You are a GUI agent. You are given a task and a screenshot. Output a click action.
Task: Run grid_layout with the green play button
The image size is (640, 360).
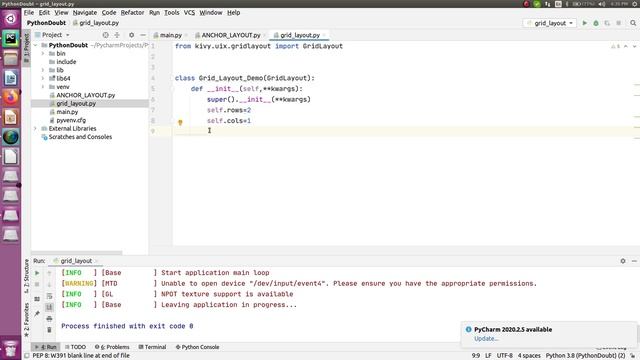tap(584, 23)
